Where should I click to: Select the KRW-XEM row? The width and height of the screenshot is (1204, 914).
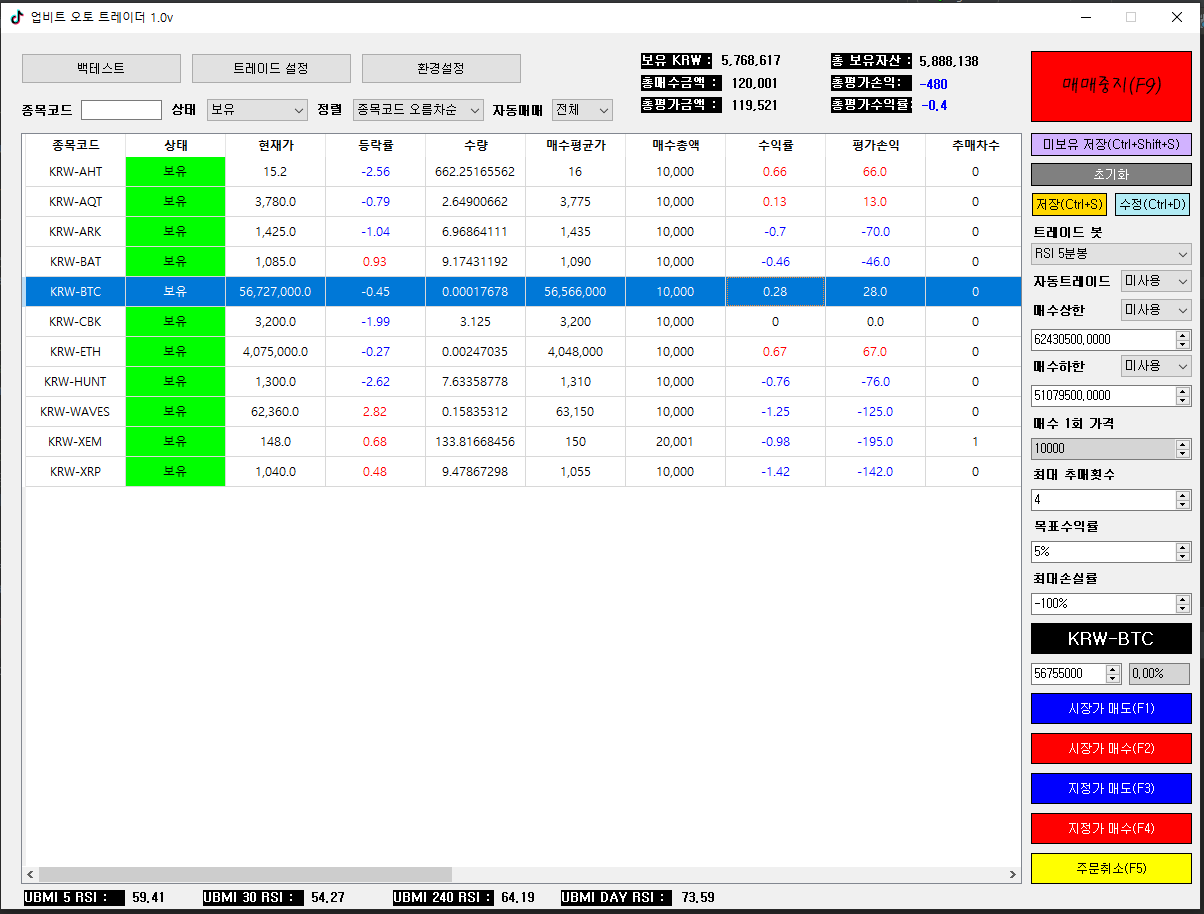point(523,442)
